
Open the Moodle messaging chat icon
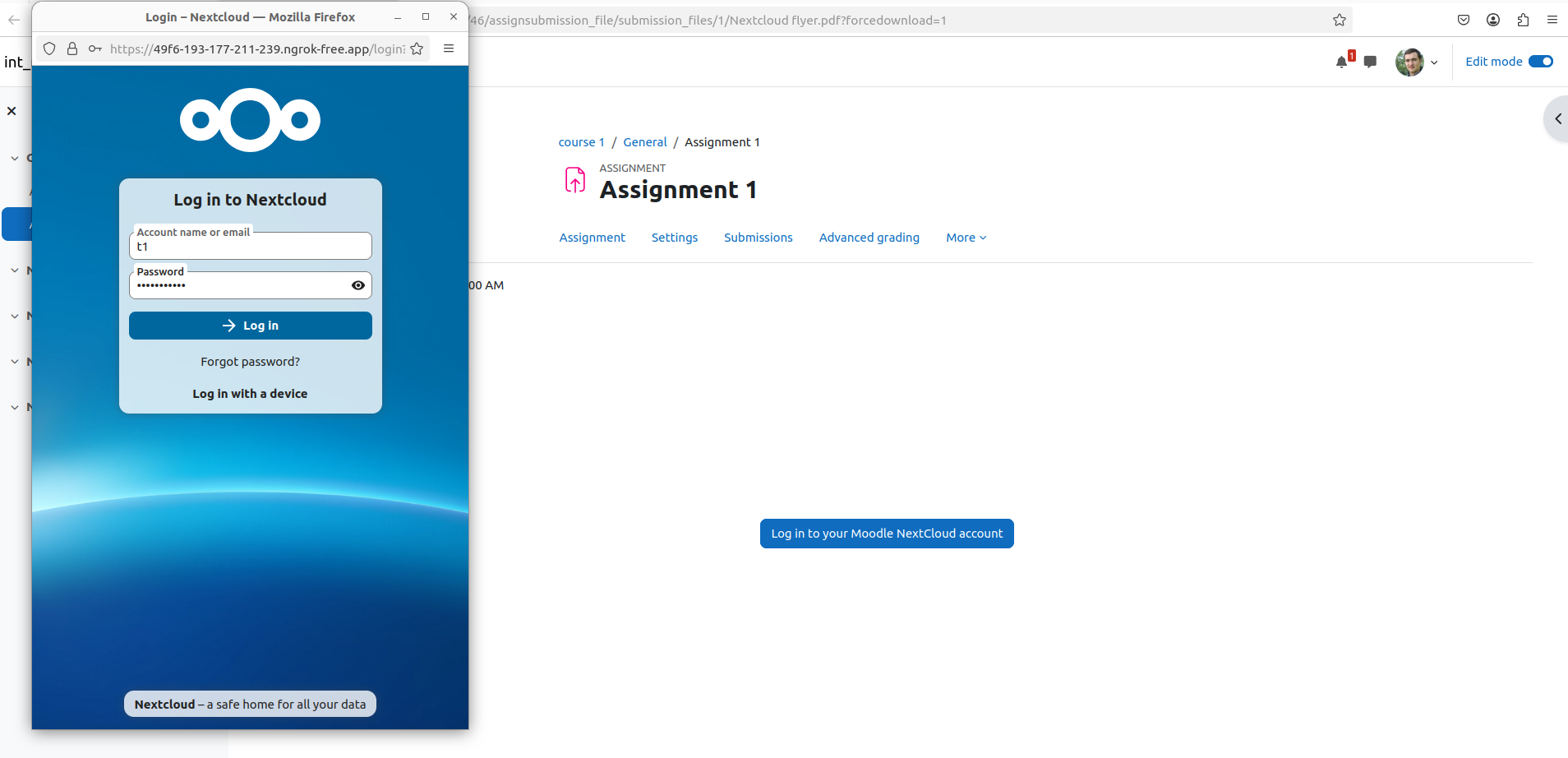tap(1370, 62)
